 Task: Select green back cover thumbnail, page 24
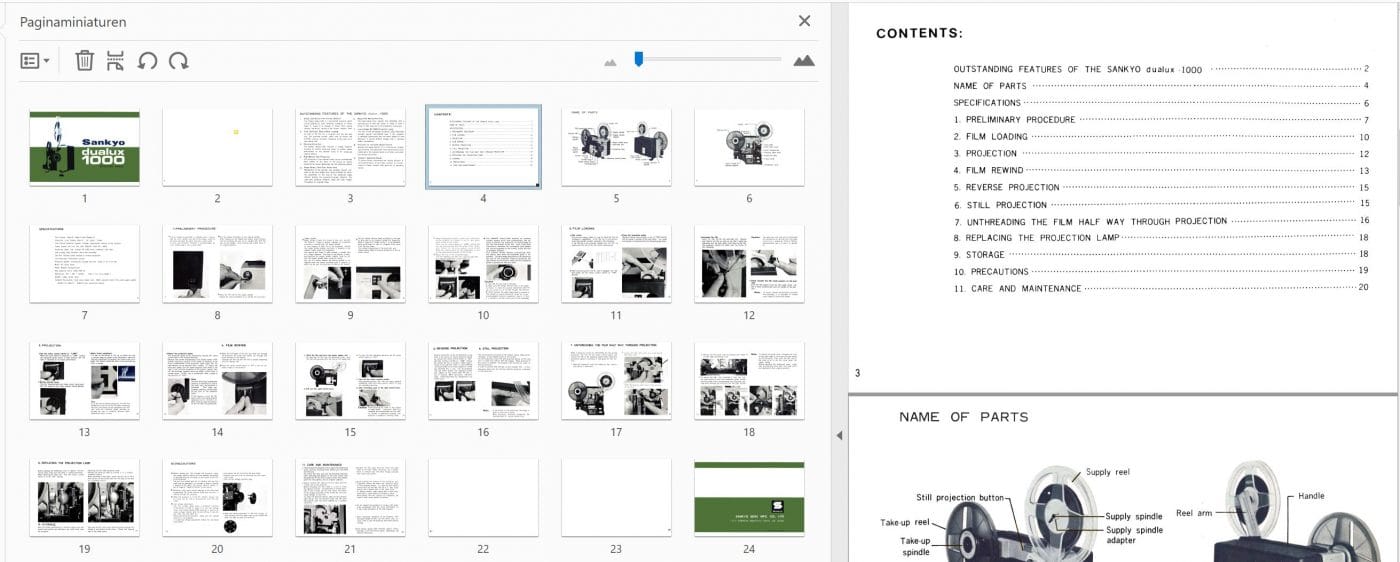point(749,498)
